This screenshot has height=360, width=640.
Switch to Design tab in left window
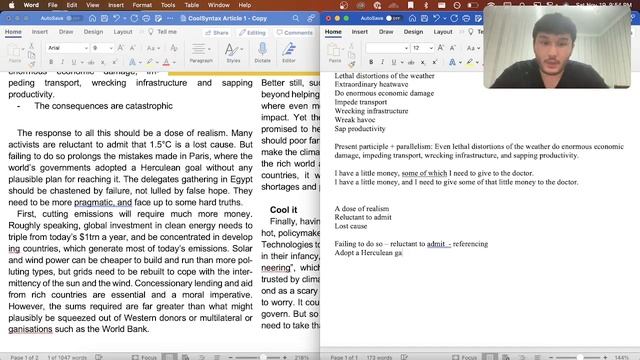(93, 32)
